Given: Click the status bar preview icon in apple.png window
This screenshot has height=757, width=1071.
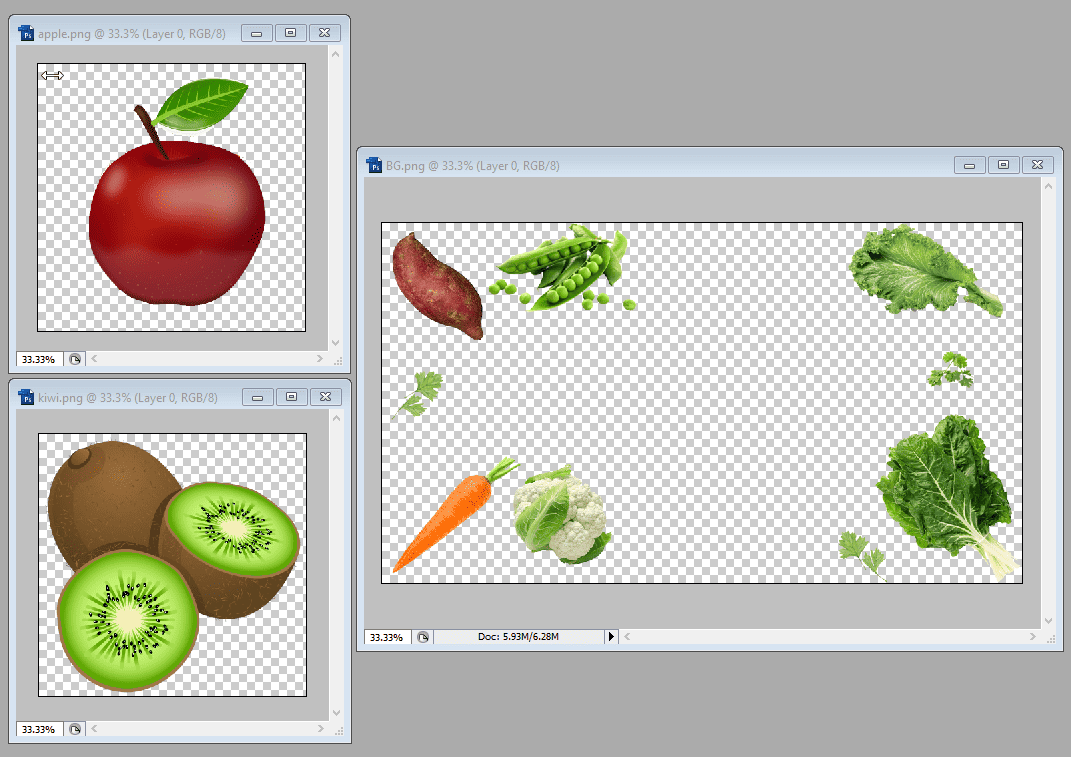Looking at the screenshot, I should coord(74,359).
